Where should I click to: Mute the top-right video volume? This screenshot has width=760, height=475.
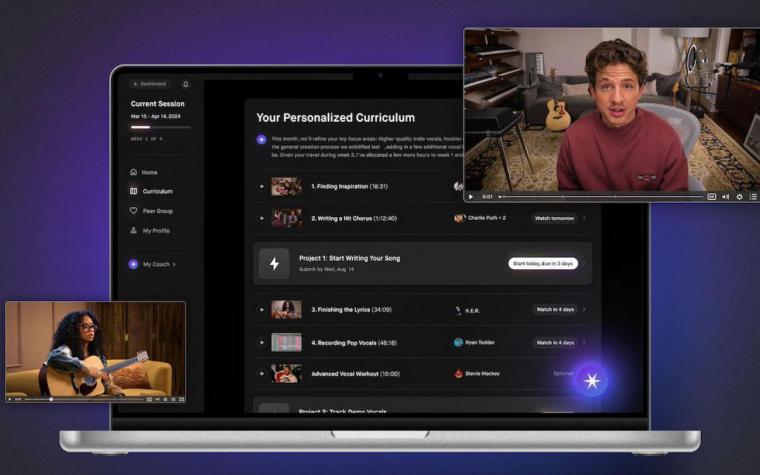(726, 197)
